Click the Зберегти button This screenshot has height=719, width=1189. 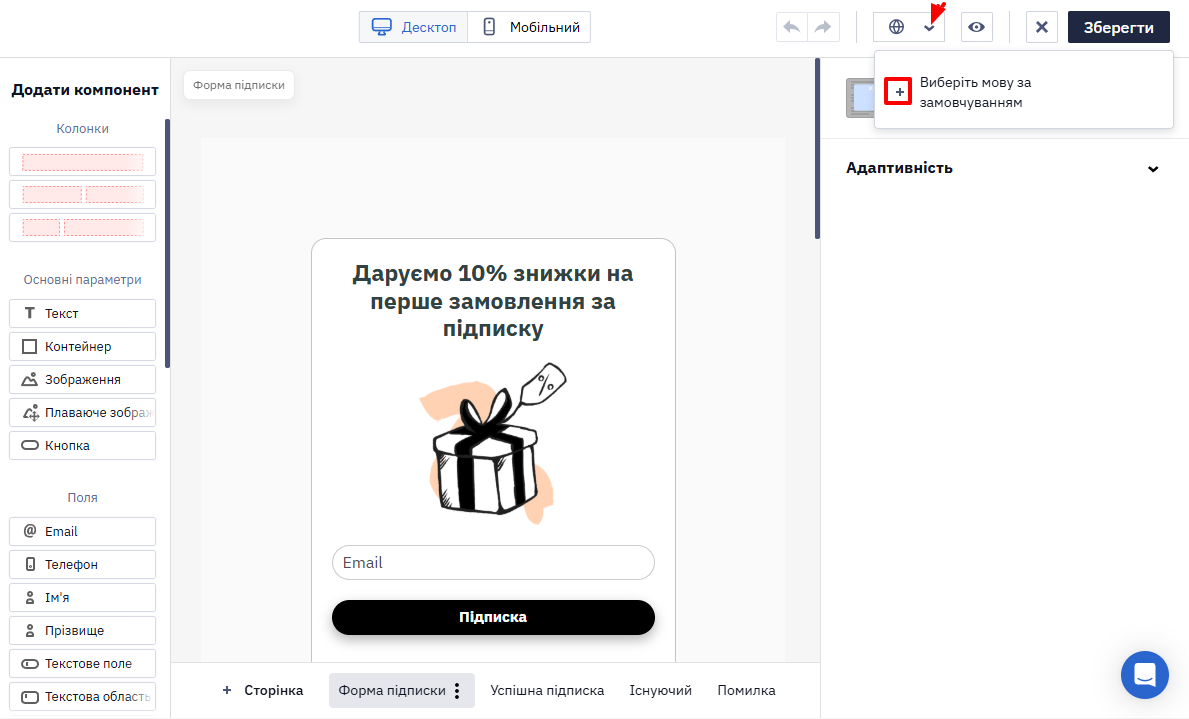(x=1118, y=27)
